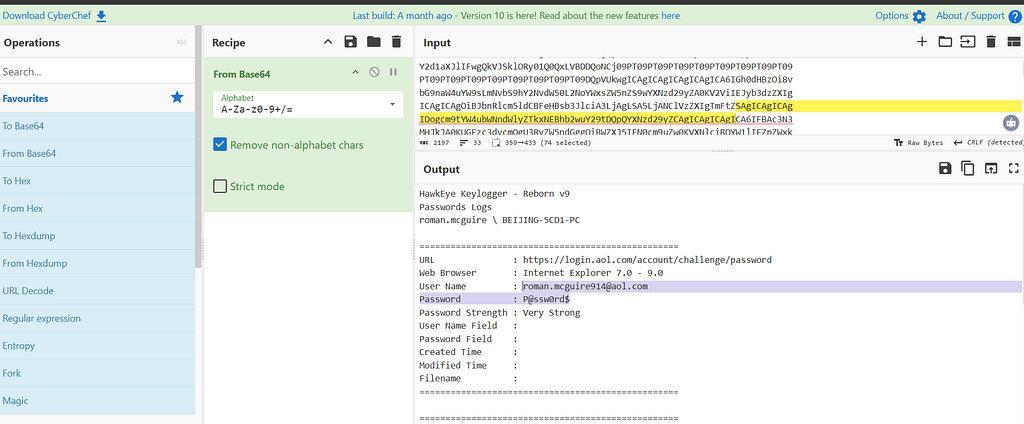Open CRLF end-of-line sequence selector
The width and height of the screenshot is (1024, 424).
[989, 142]
